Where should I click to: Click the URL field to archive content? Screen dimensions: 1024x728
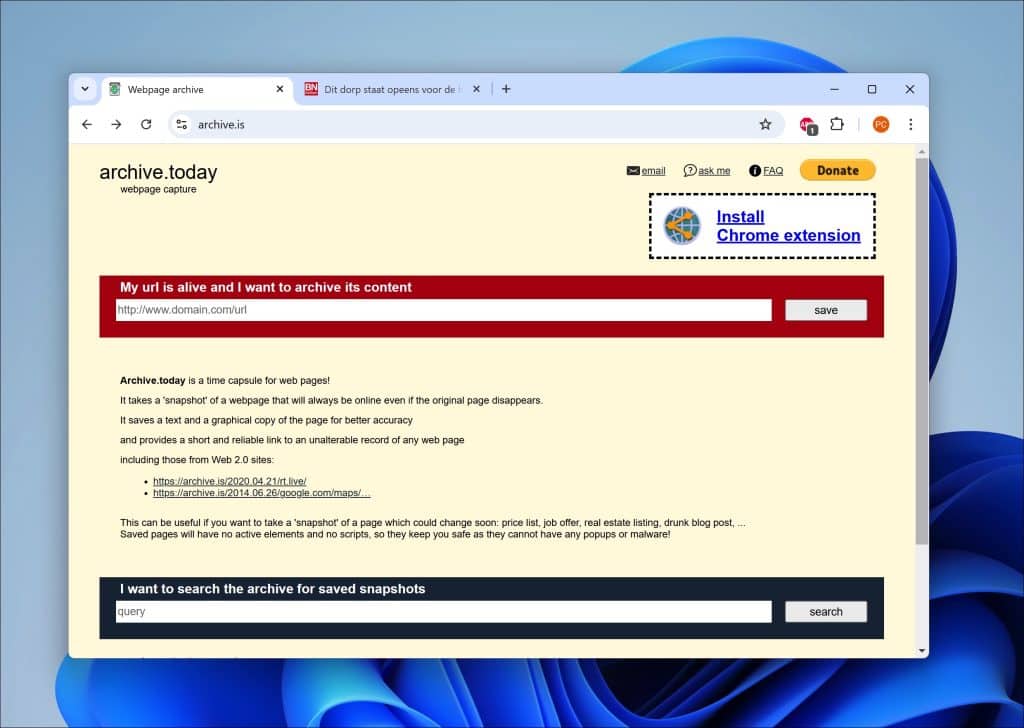443,310
